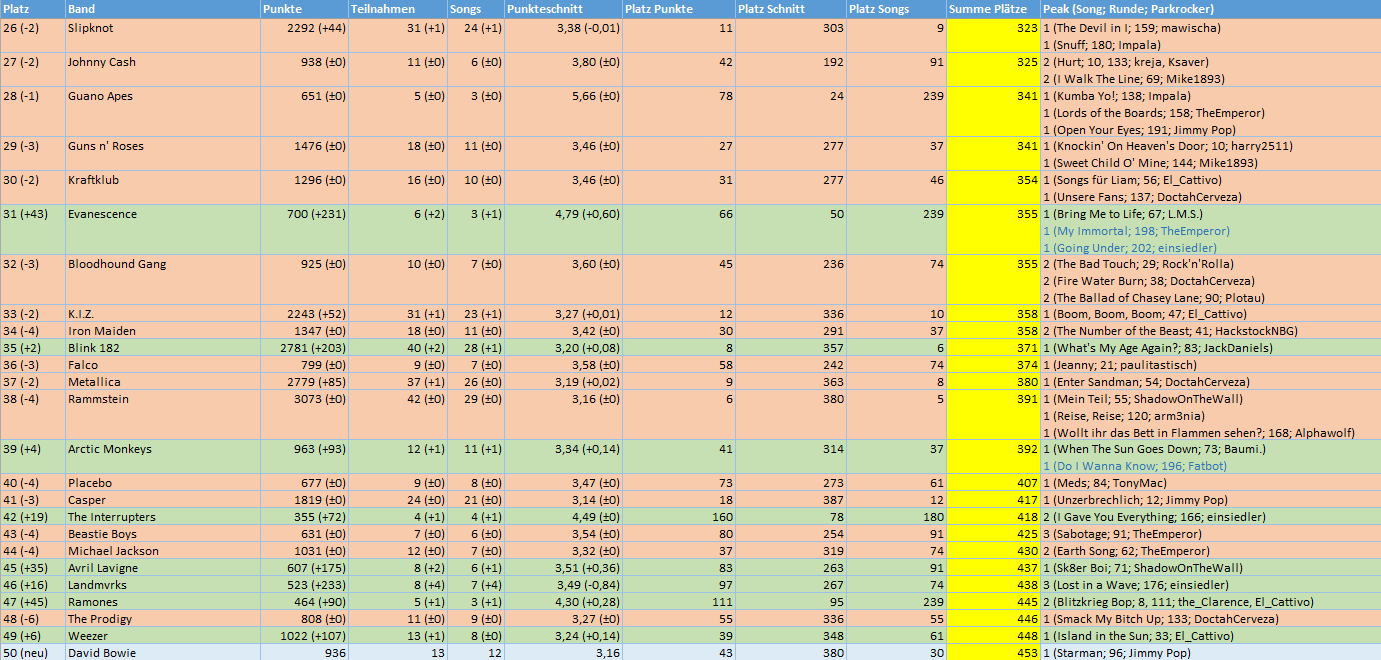Select yellow sum cell '392'
Screen dimensions: 1381x660
[x=993, y=457]
